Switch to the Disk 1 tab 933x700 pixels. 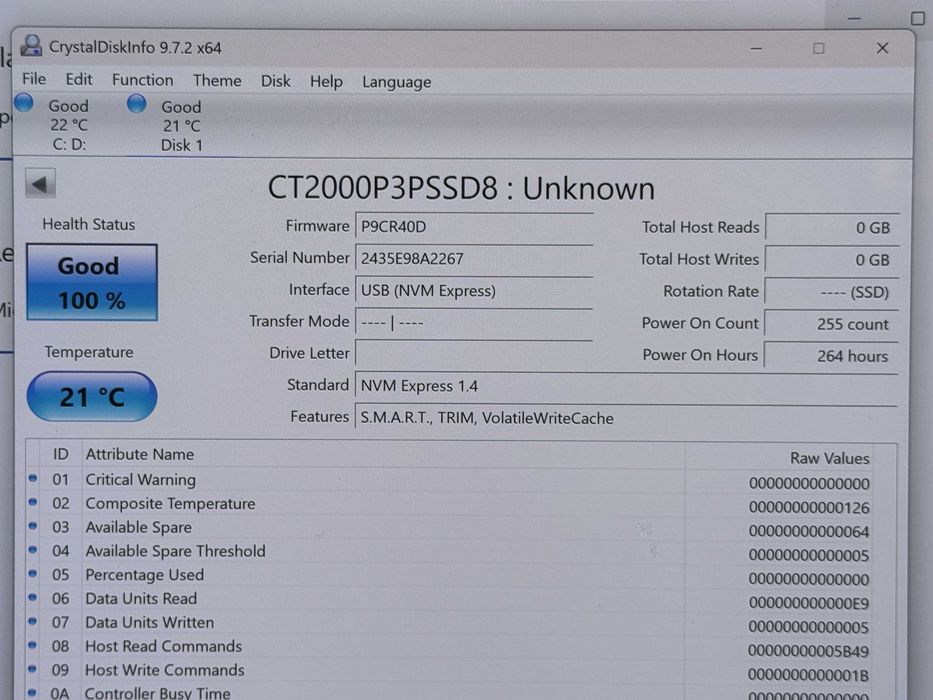pos(181,126)
